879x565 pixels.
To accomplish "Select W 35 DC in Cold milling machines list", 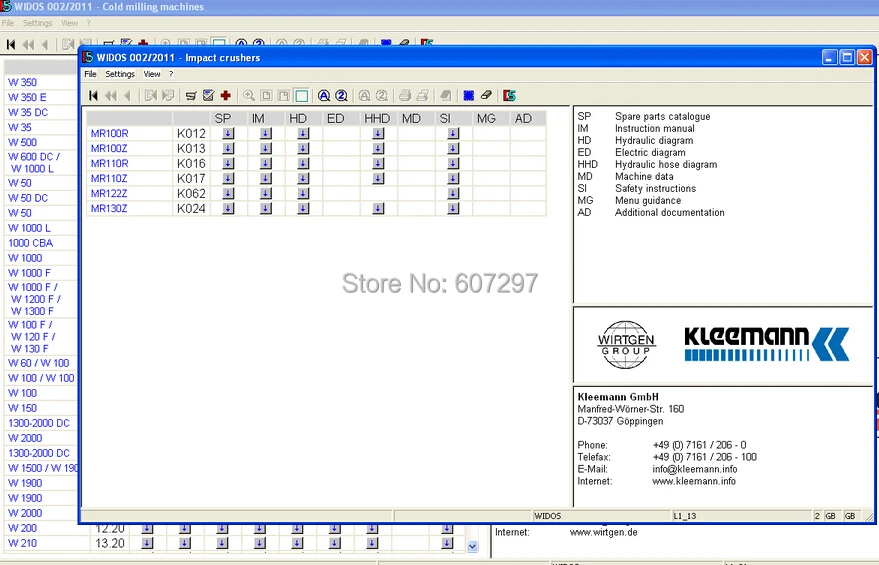I will 28,112.
